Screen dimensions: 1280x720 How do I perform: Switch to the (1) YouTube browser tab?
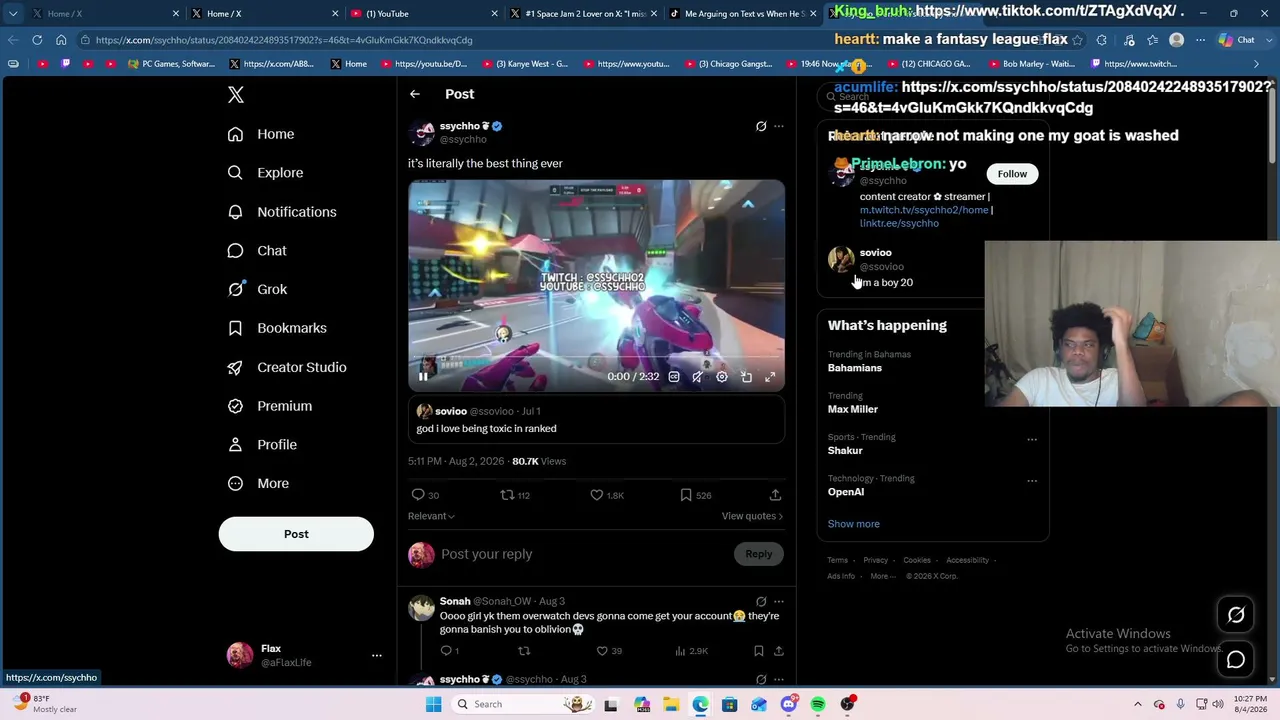click(x=423, y=14)
